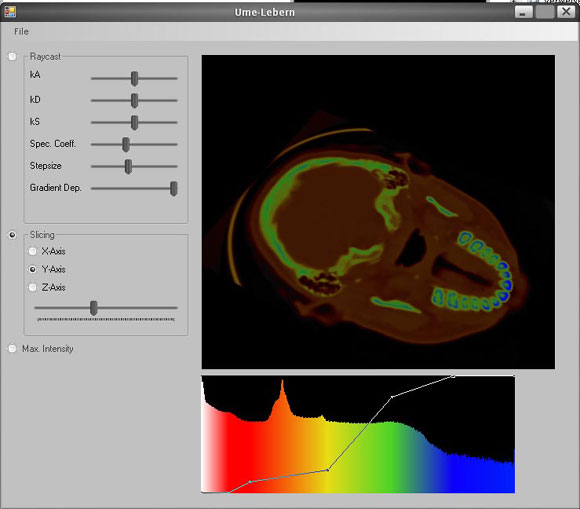The height and width of the screenshot is (509, 580).
Task: Click the Stepsize slider thumb
Action: [x=128, y=166]
